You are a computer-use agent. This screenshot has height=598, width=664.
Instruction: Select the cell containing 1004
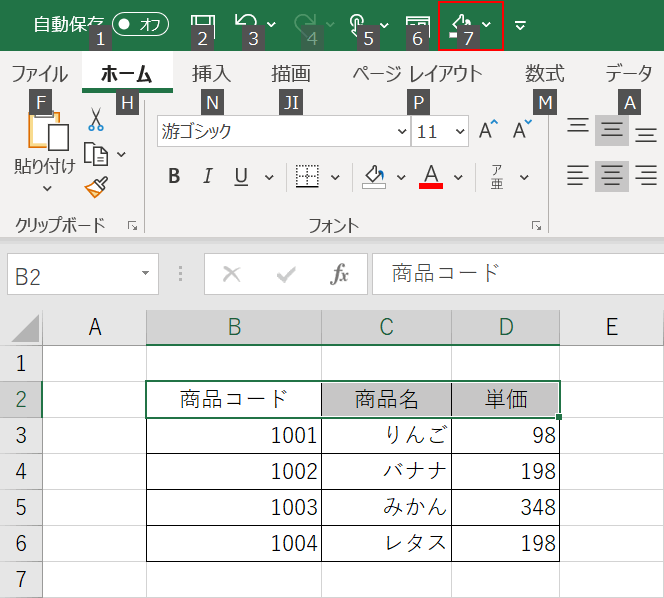click(x=234, y=544)
